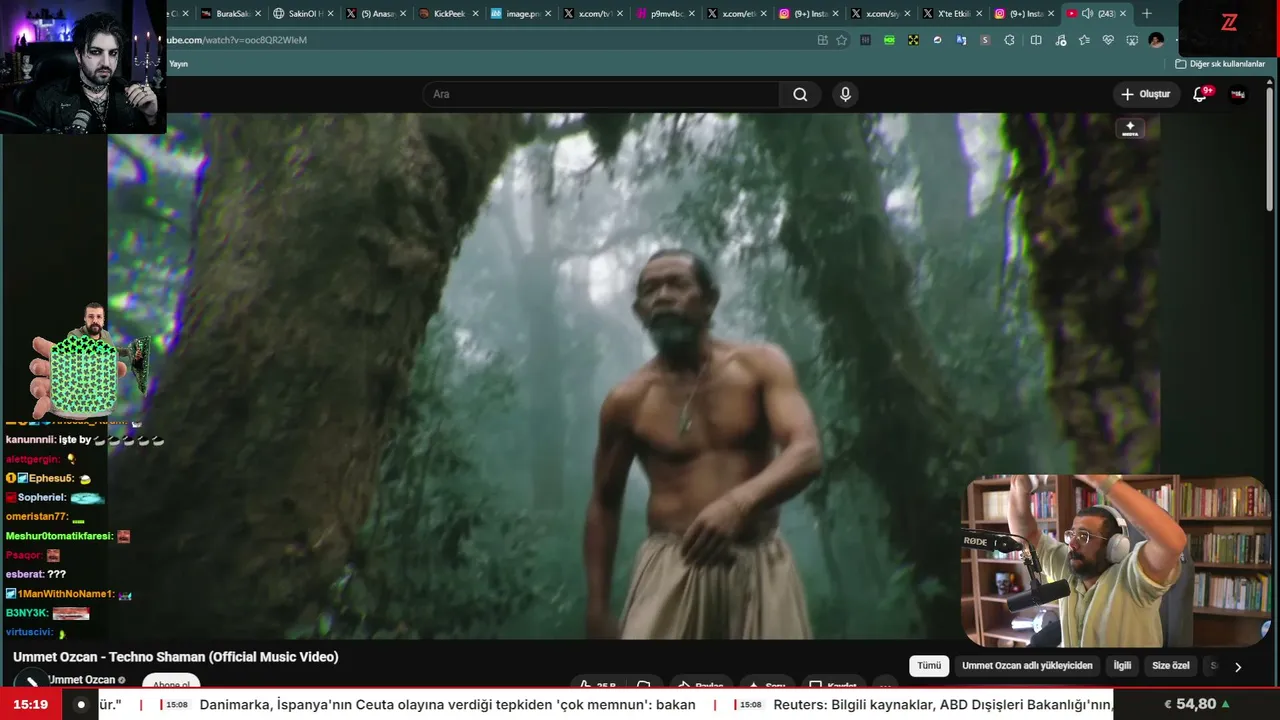Switch to the SakinOl tab
Screen dimensions: 1280x720
point(305,14)
